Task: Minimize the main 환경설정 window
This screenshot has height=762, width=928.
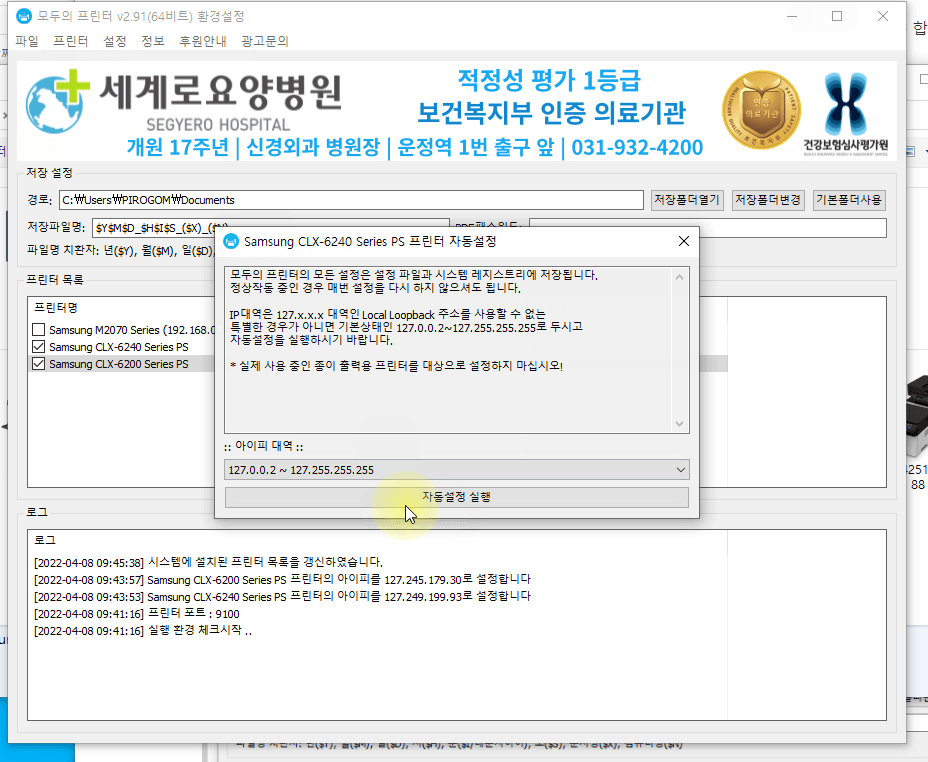Action: 792,16
